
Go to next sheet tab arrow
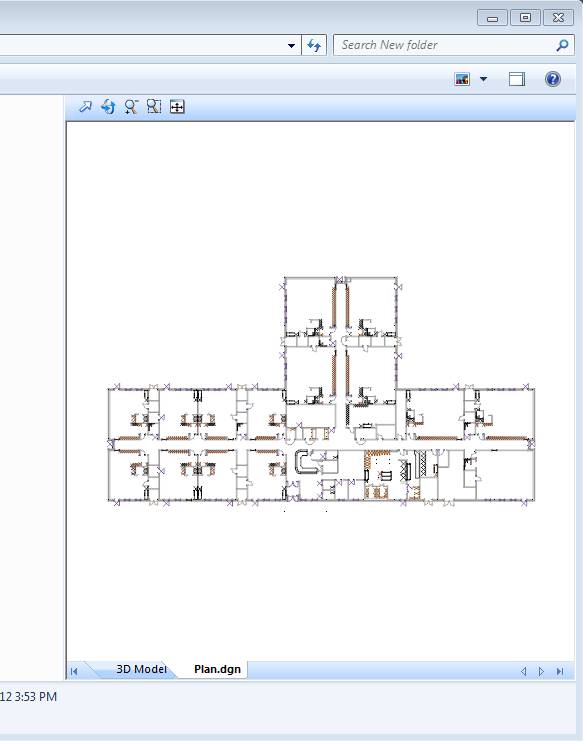point(541,671)
